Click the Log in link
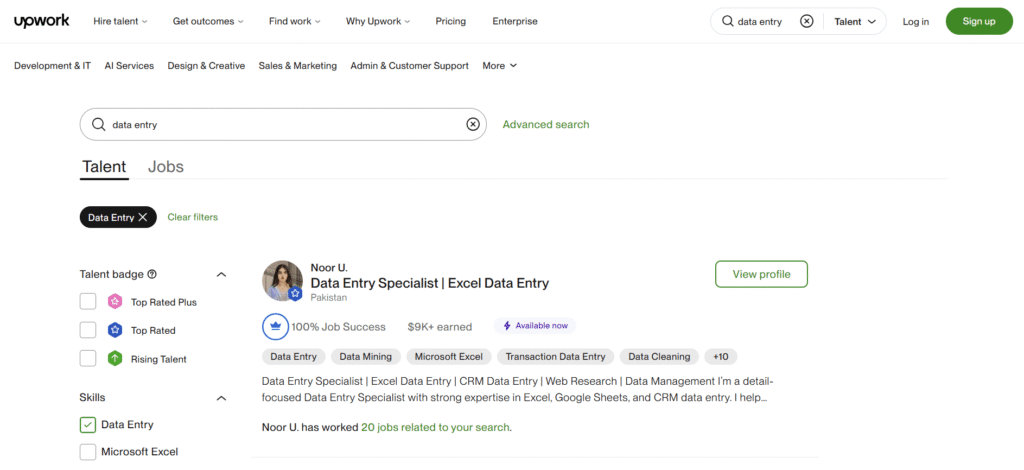Viewport: 1024px width, 470px height. pos(916,21)
